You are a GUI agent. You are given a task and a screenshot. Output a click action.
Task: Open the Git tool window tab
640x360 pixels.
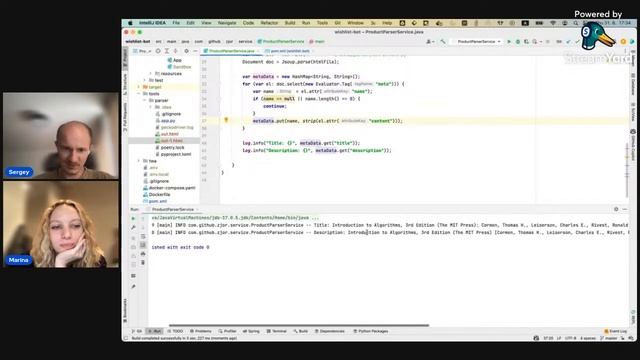[137, 331]
